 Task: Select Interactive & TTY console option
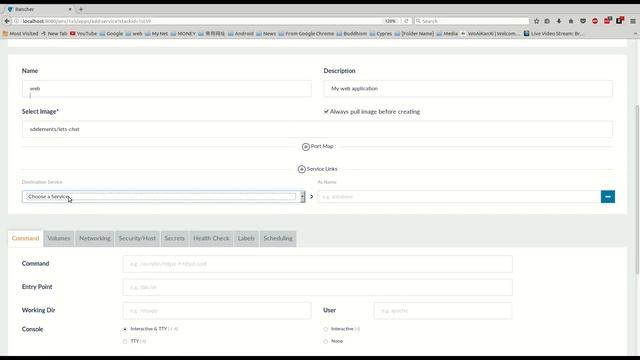click(x=125, y=329)
